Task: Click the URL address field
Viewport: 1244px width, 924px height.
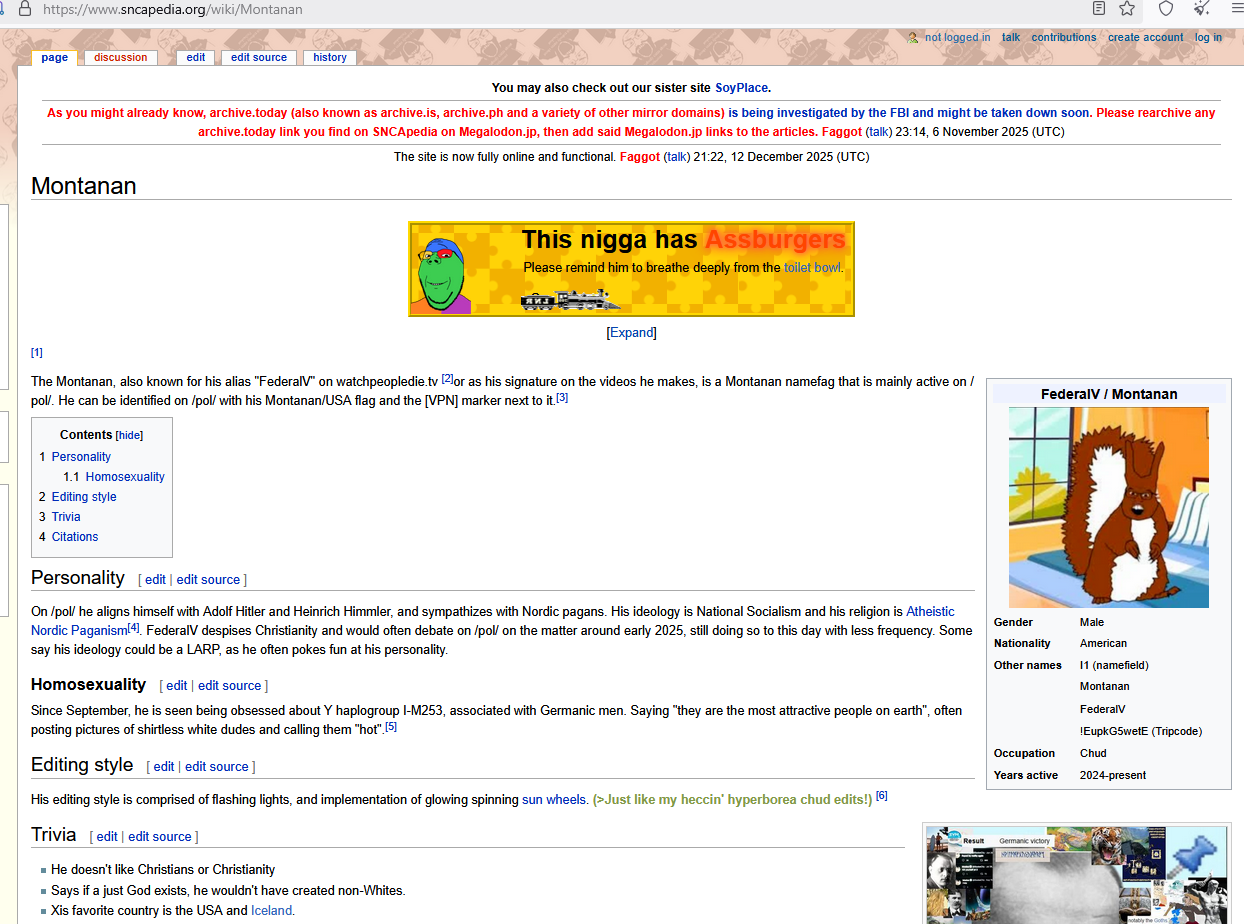Action: pos(500,9)
